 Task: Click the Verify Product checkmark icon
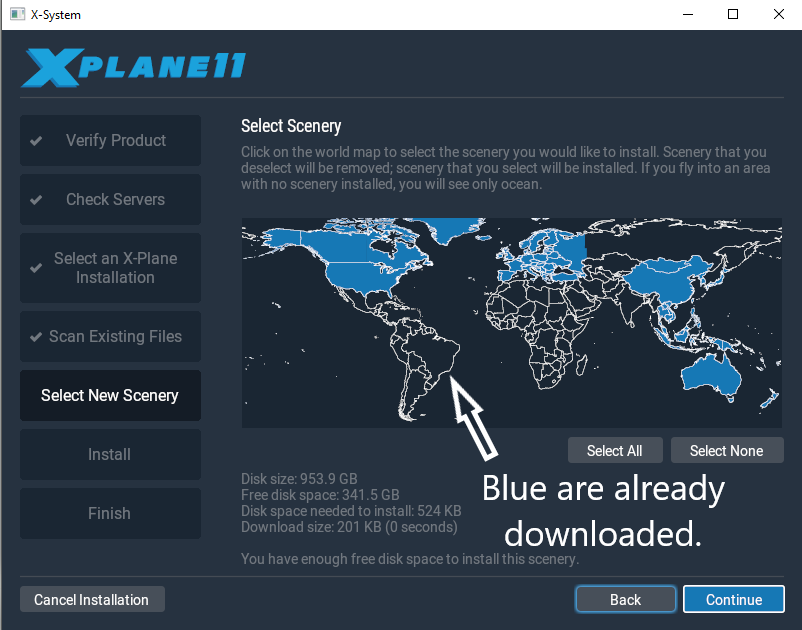pyautogui.click(x=36, y=141)
